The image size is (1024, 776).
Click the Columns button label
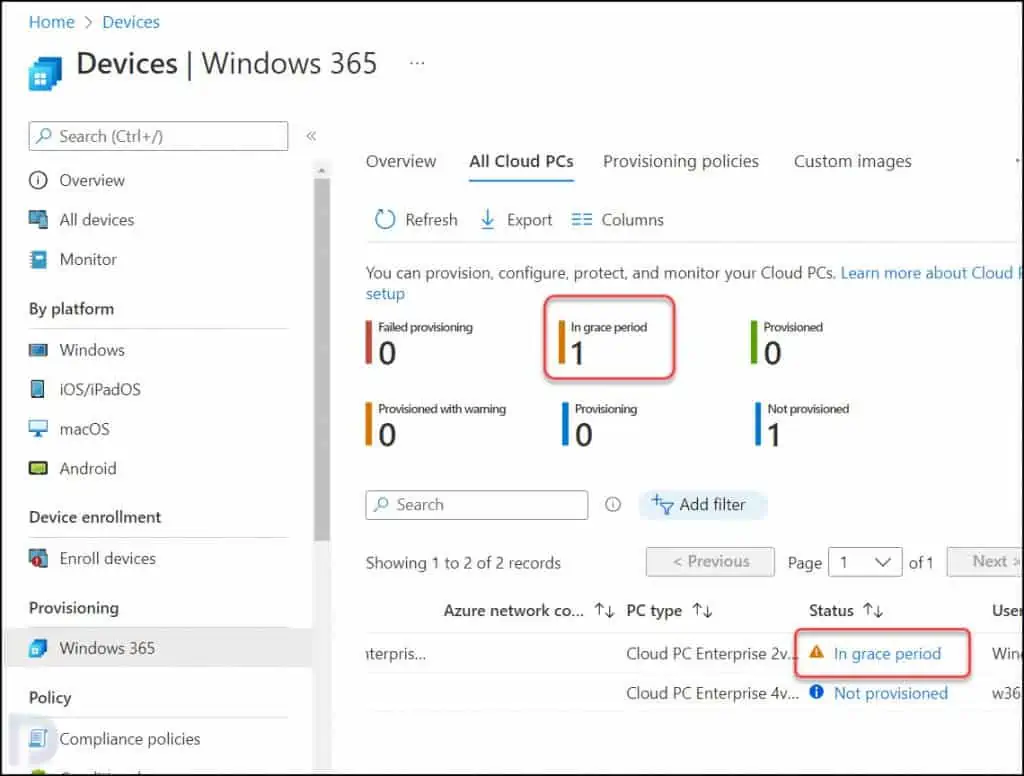(632, 220)
